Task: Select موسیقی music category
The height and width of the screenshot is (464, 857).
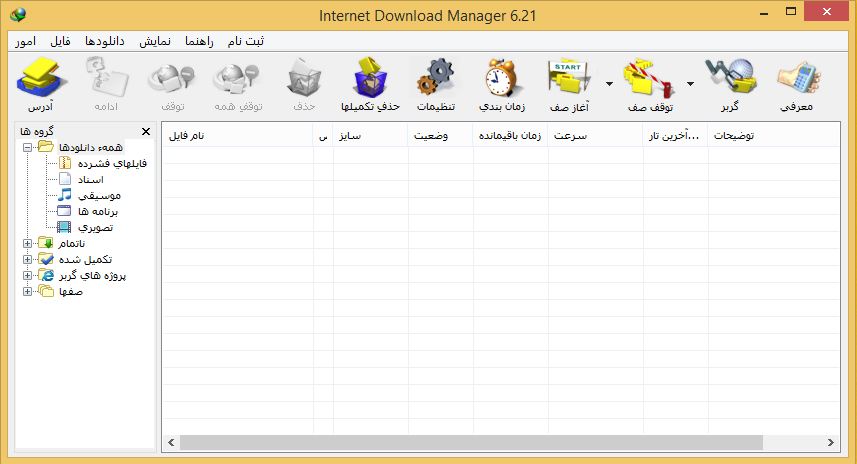Action: (x=99, y=195)
